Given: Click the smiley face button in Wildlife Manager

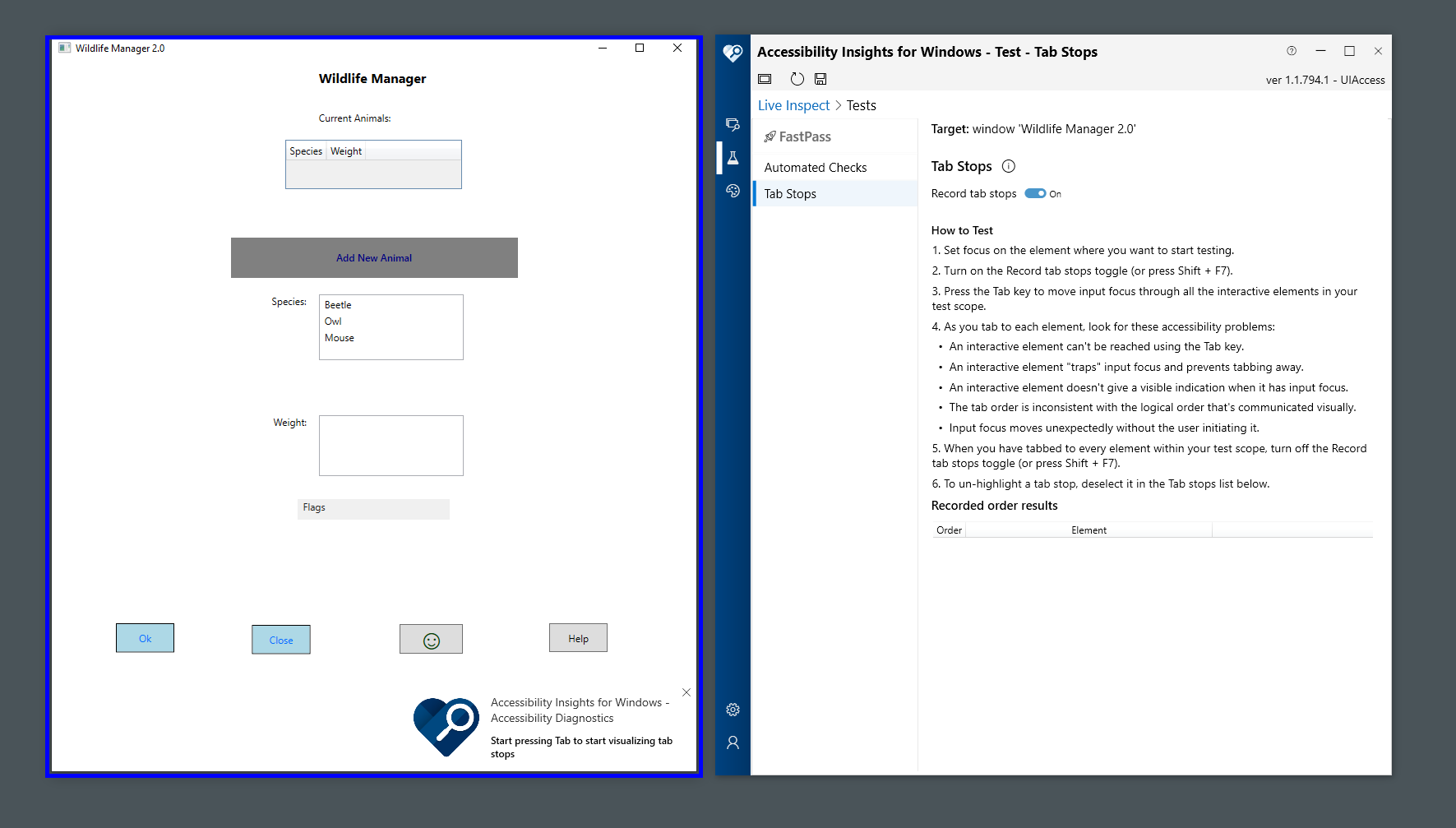Looking at the screenshot, I should 431,640.
